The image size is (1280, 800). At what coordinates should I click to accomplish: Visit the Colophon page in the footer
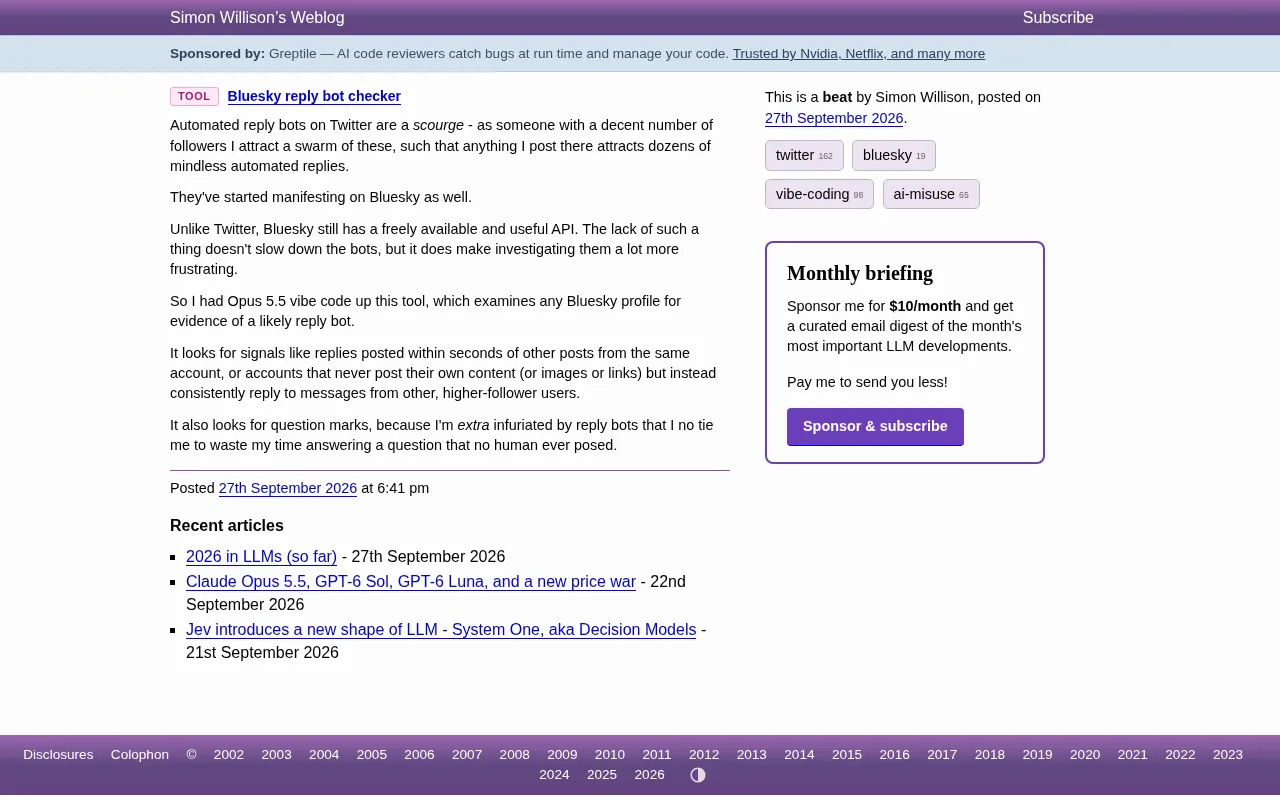coord(140,755)
